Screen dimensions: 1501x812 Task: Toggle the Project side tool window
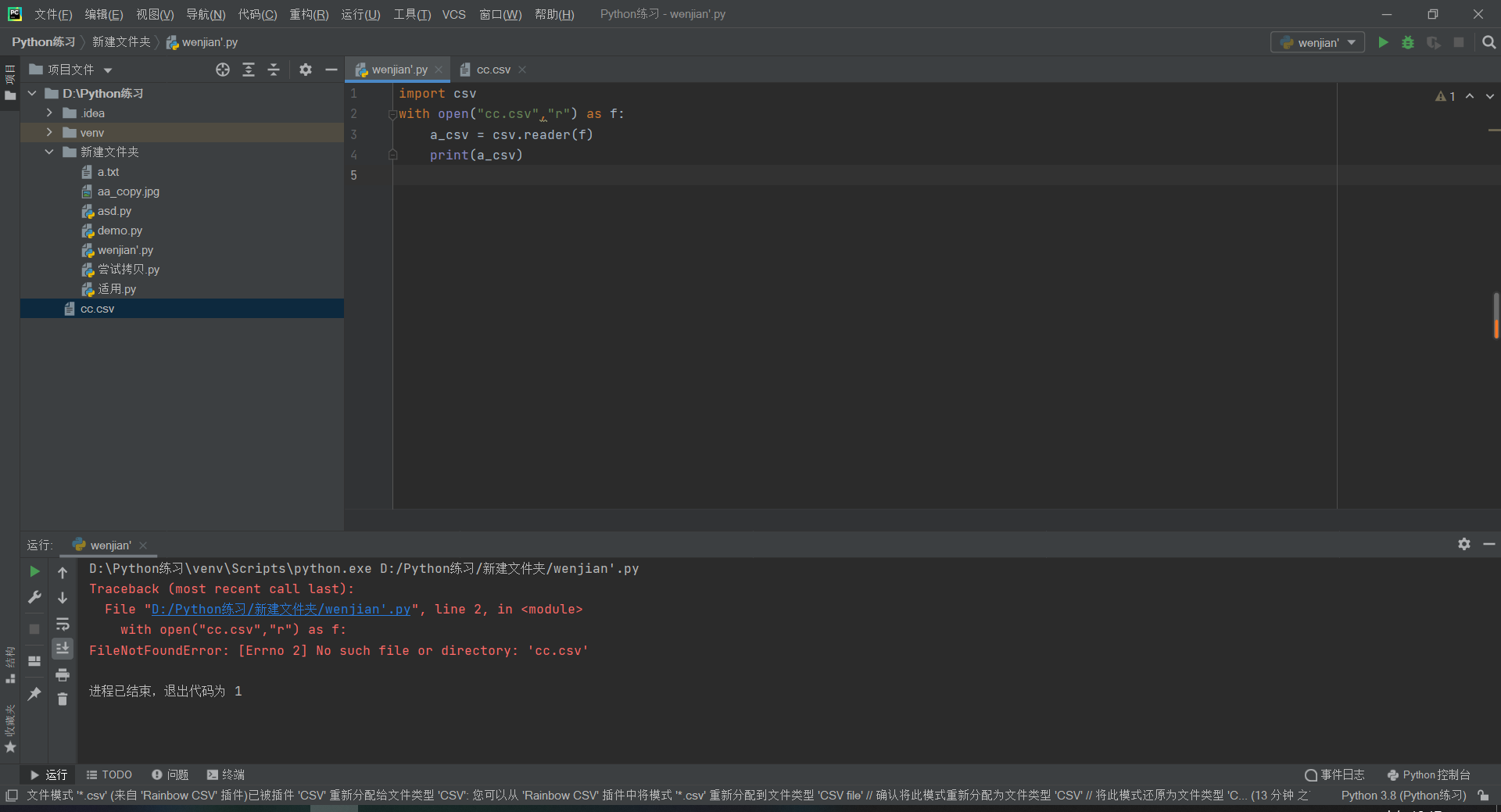click(10, 83)
